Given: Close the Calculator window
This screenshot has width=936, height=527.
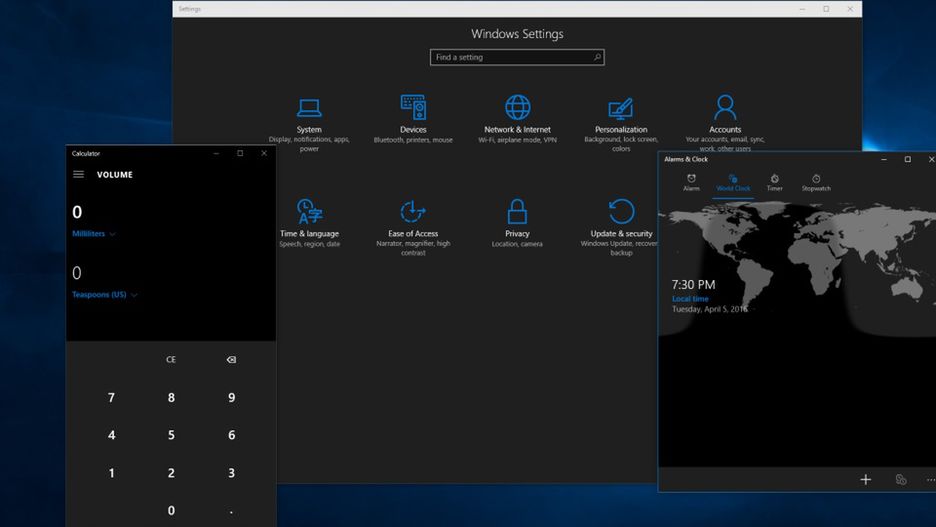Looking at the screenshot, I should (264, 153).
